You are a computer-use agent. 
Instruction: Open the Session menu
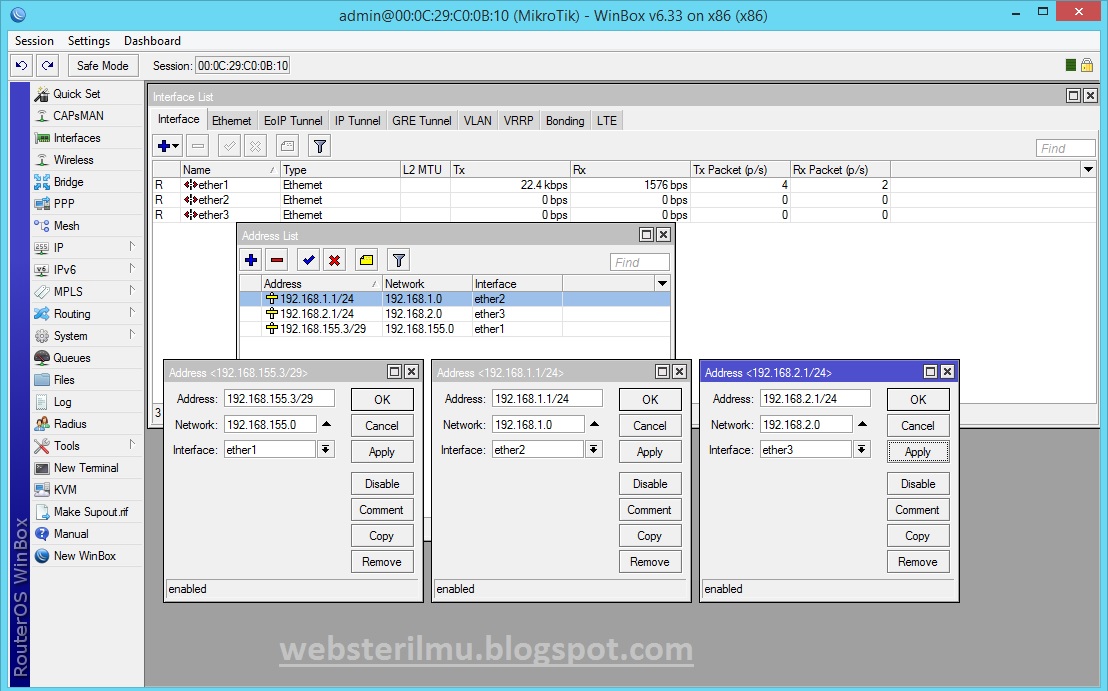34,40
